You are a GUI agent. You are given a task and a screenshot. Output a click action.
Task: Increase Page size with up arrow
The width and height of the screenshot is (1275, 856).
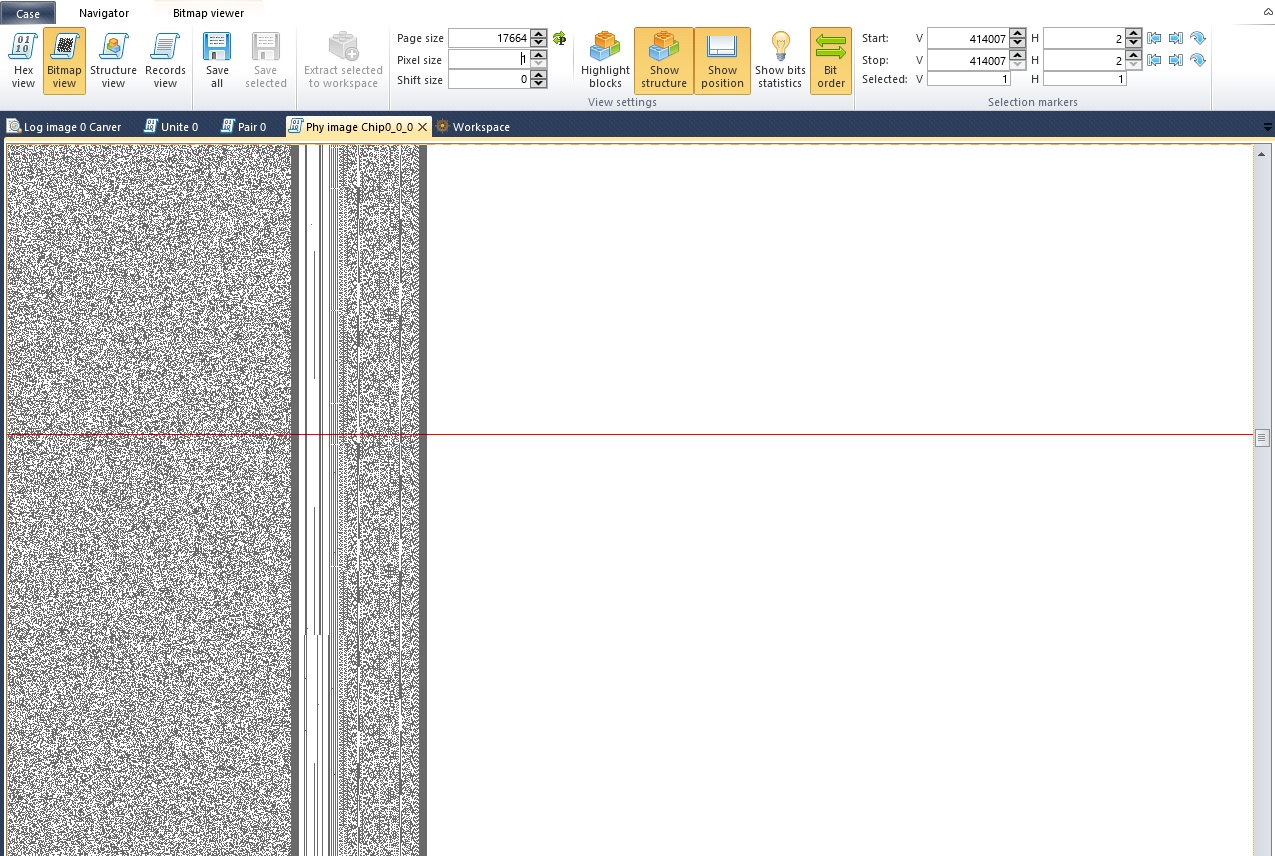pos(539,34)
